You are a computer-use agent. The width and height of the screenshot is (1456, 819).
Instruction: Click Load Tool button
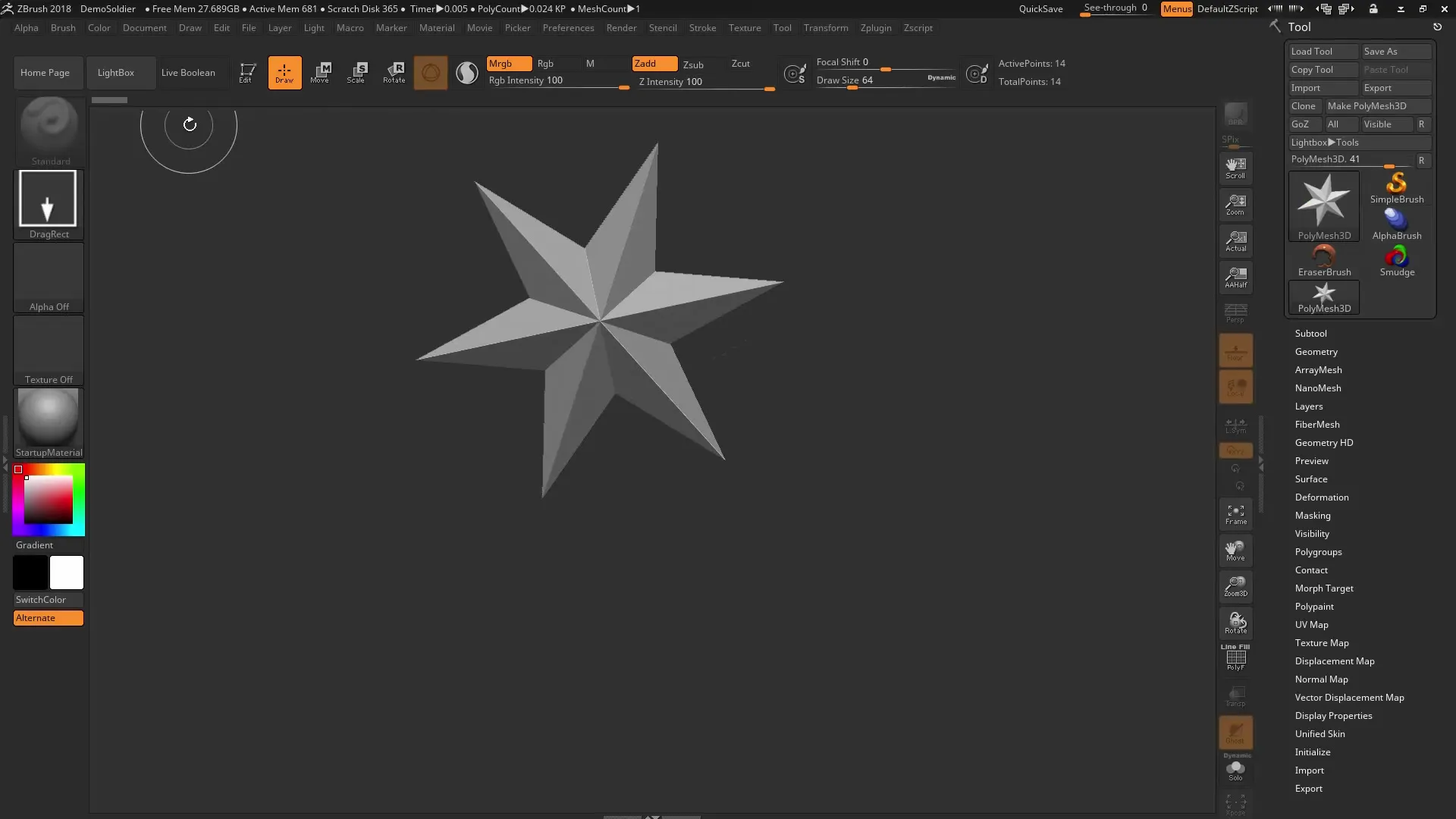1323,52
